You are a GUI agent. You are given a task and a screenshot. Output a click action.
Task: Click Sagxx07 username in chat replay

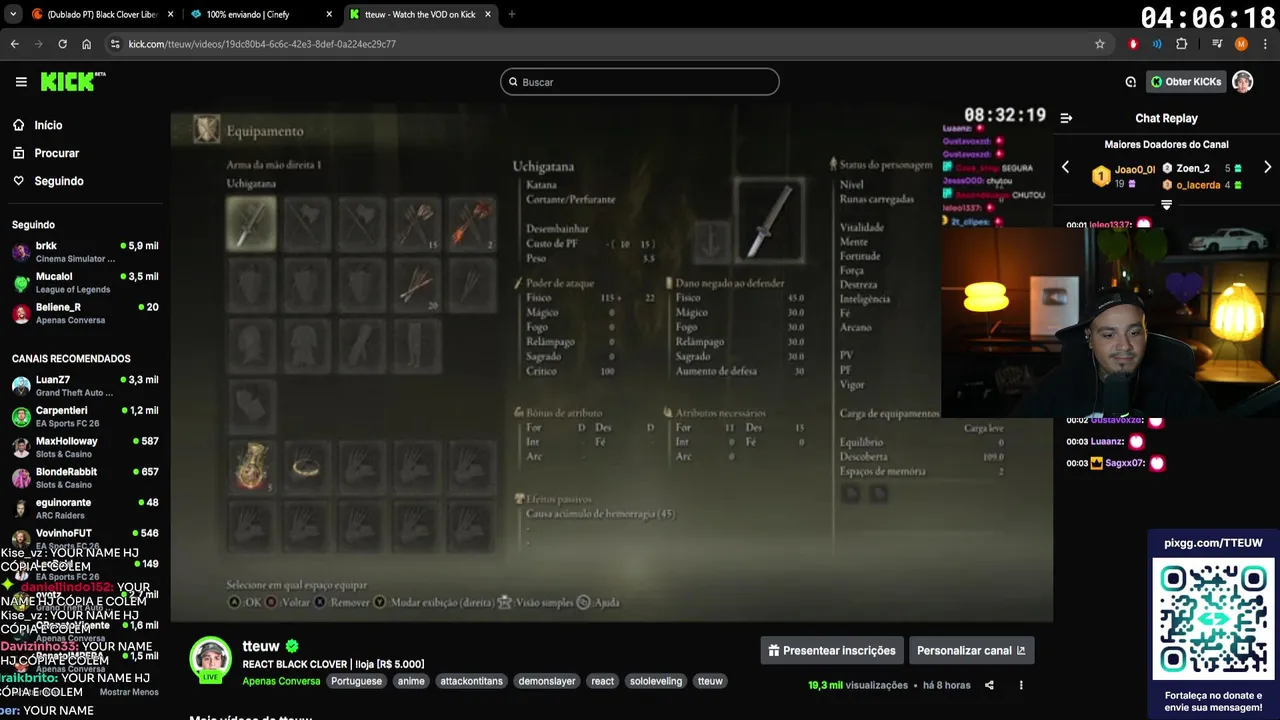(x=1126, y=463)
